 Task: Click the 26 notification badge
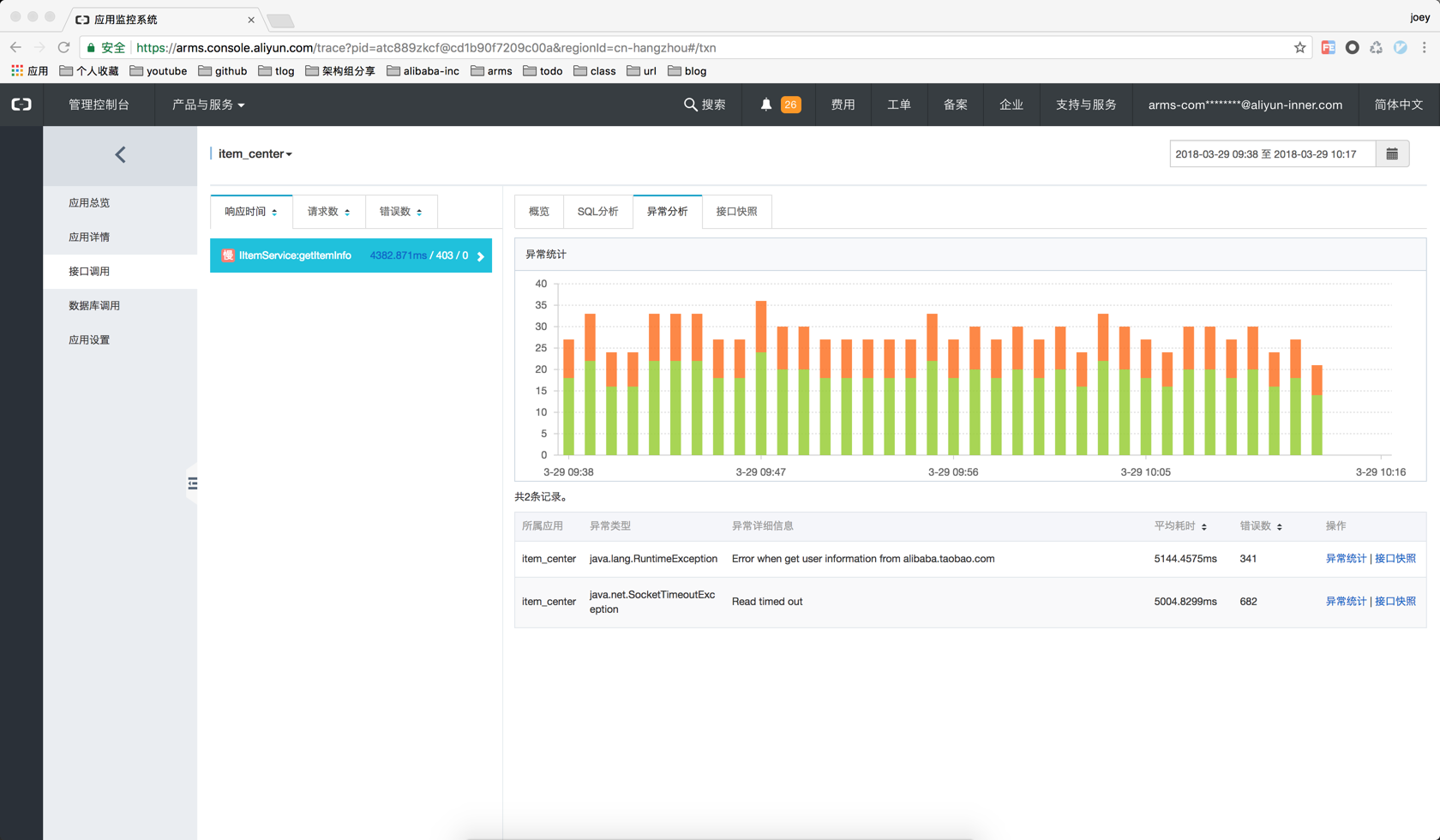(x=791, y=105)
